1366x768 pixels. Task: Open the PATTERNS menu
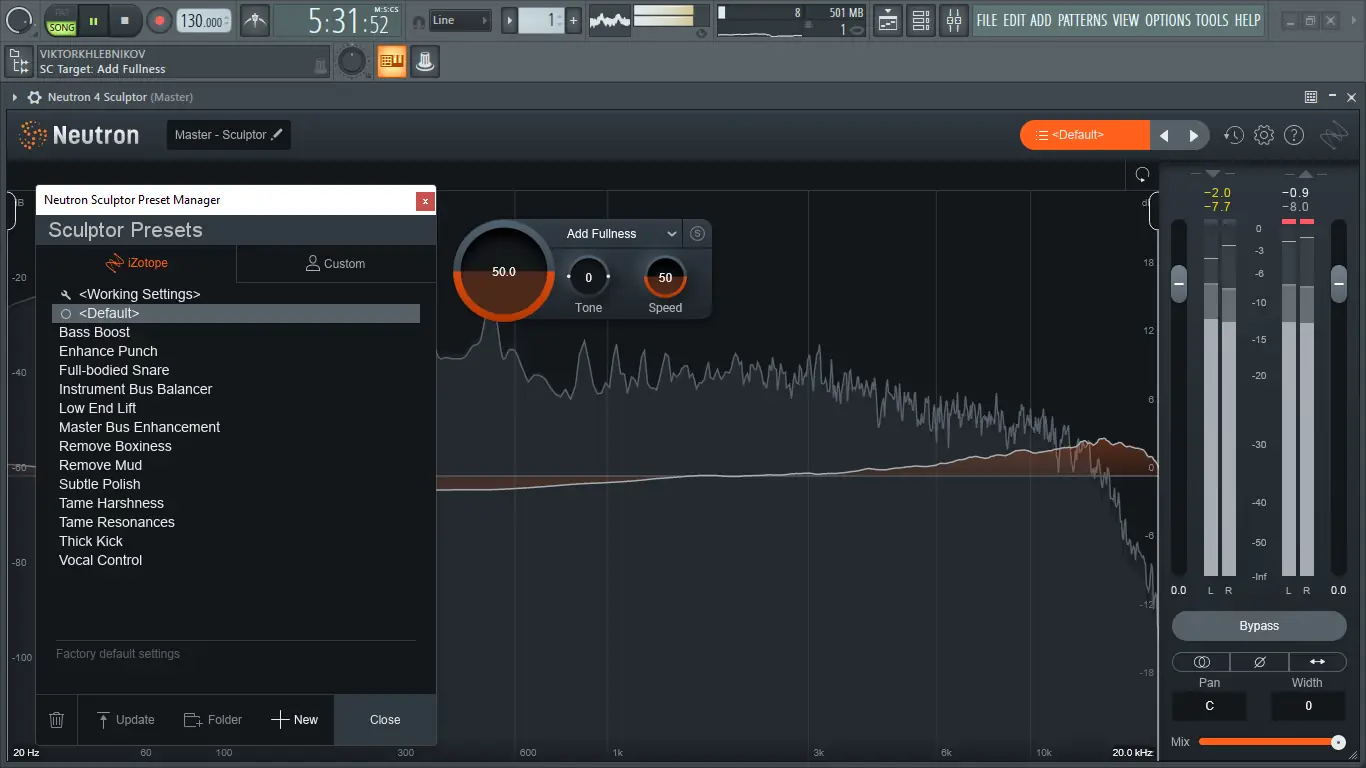[1081, 19]
